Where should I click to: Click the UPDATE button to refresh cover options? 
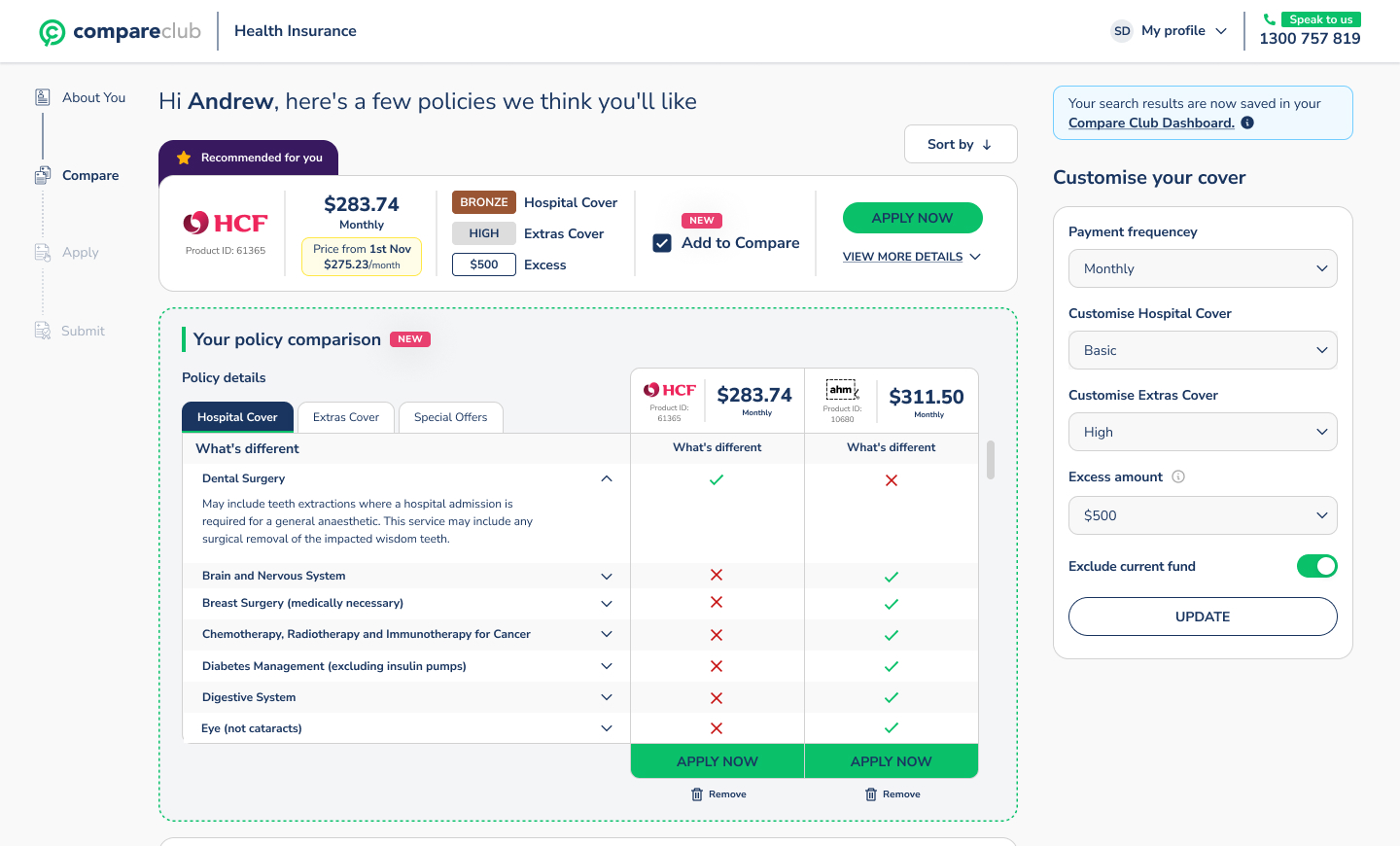pyautogui.click(x=1203, y=616)
